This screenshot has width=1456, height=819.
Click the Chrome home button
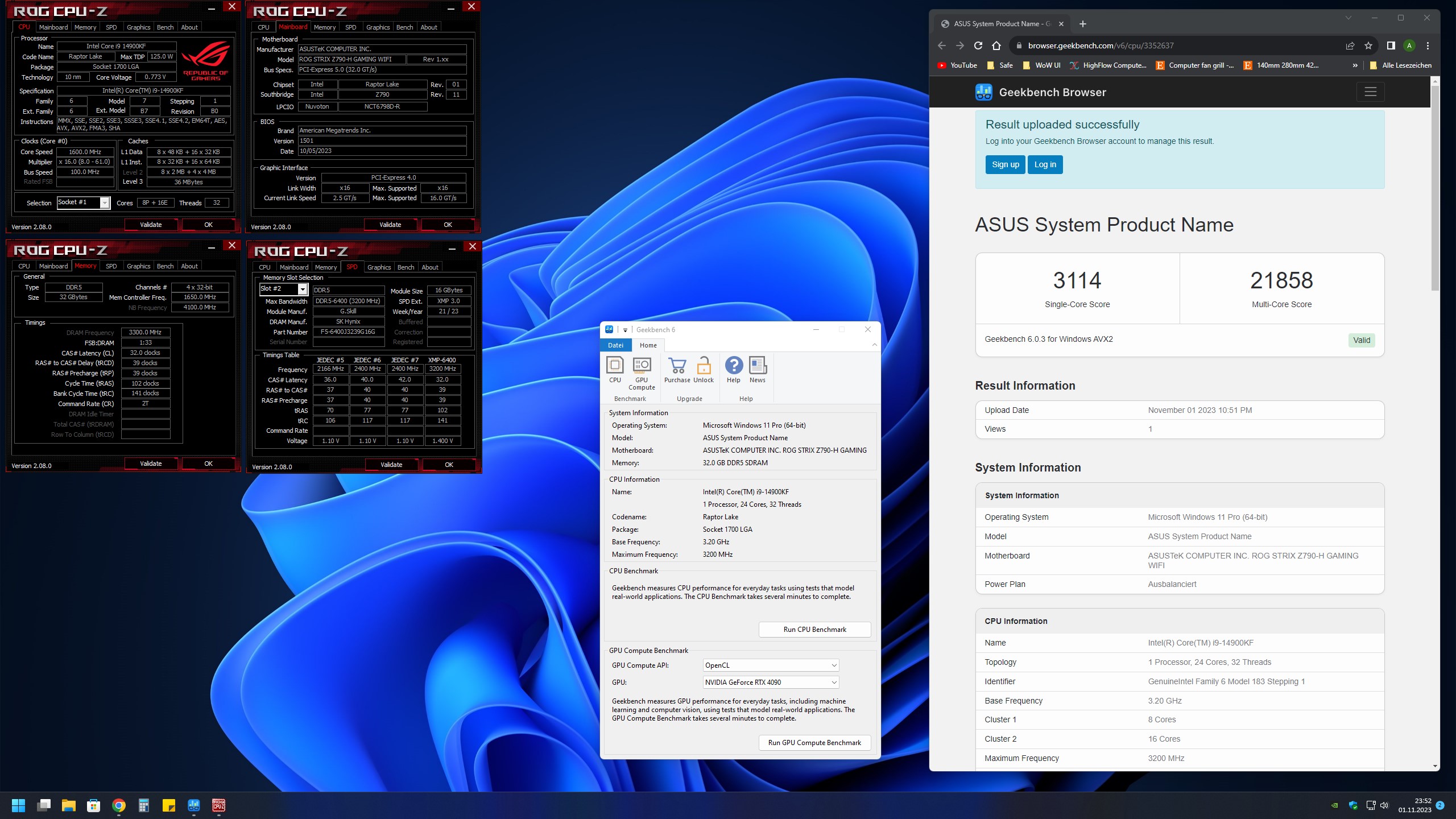[996, 45]
